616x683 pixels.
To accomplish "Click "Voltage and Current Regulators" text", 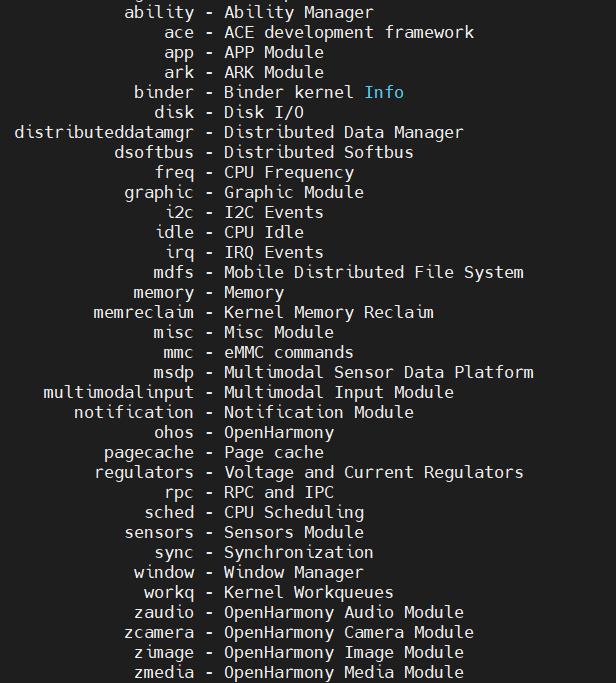I will [374, 472].
